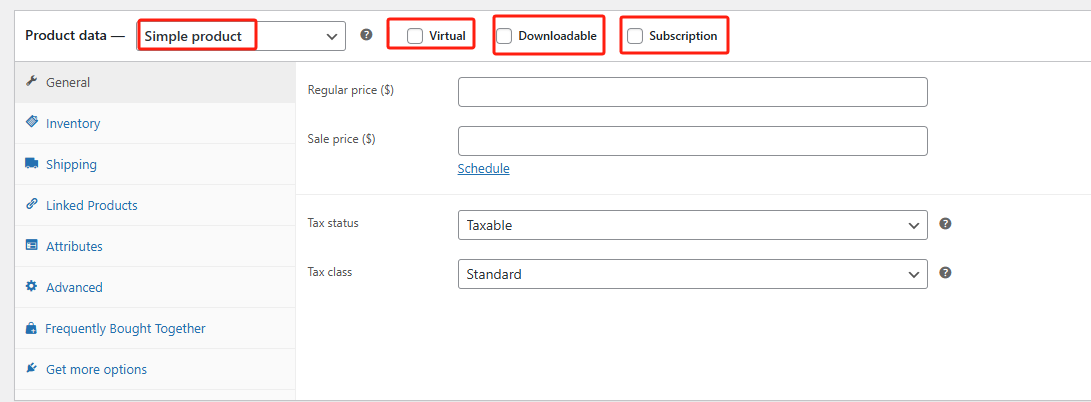Expand the Tax status dropdown
The image size is (1091, 402).
click(x=692, y=225)
